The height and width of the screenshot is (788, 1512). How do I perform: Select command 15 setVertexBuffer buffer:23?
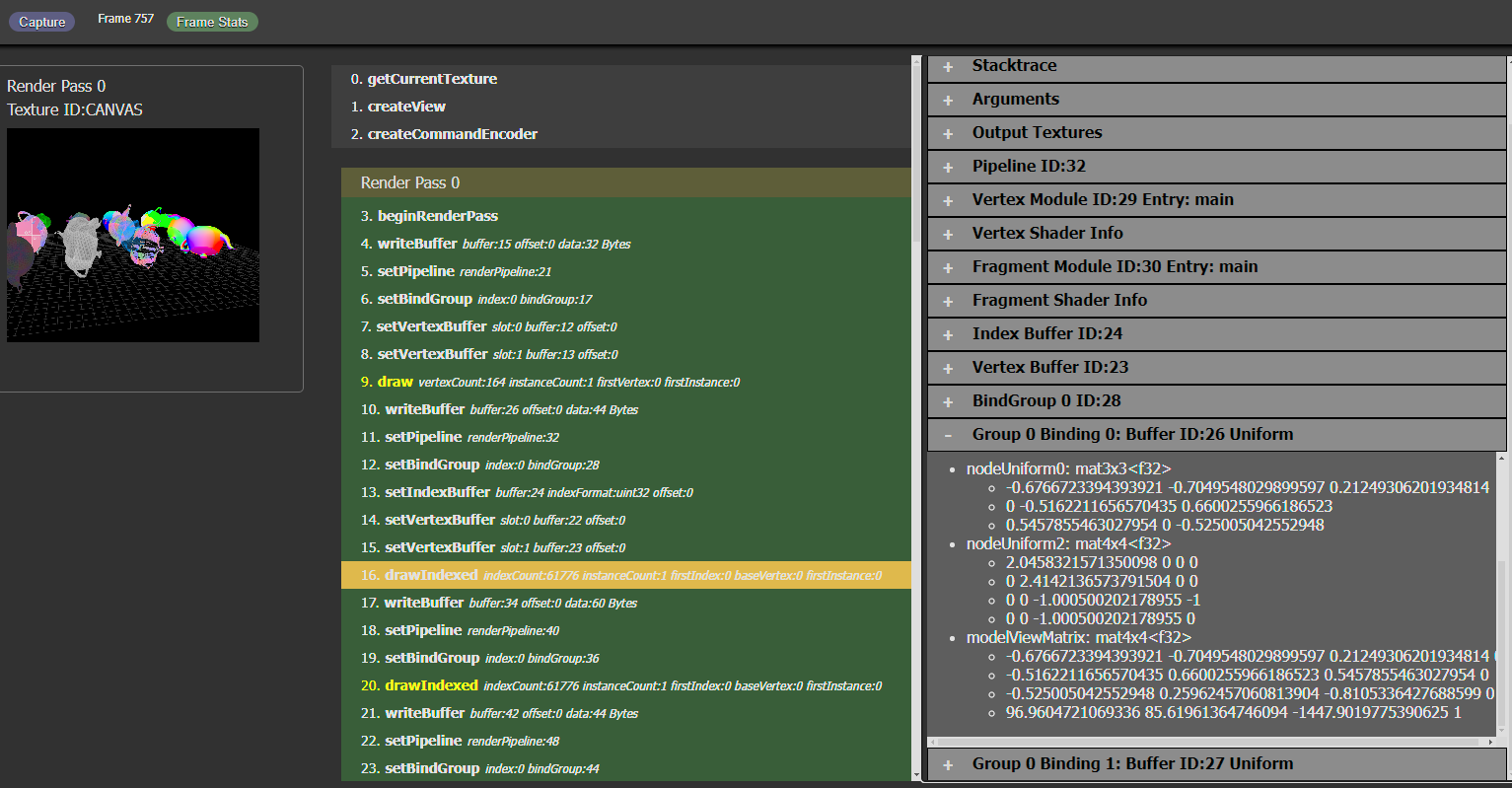coord(626,547)
